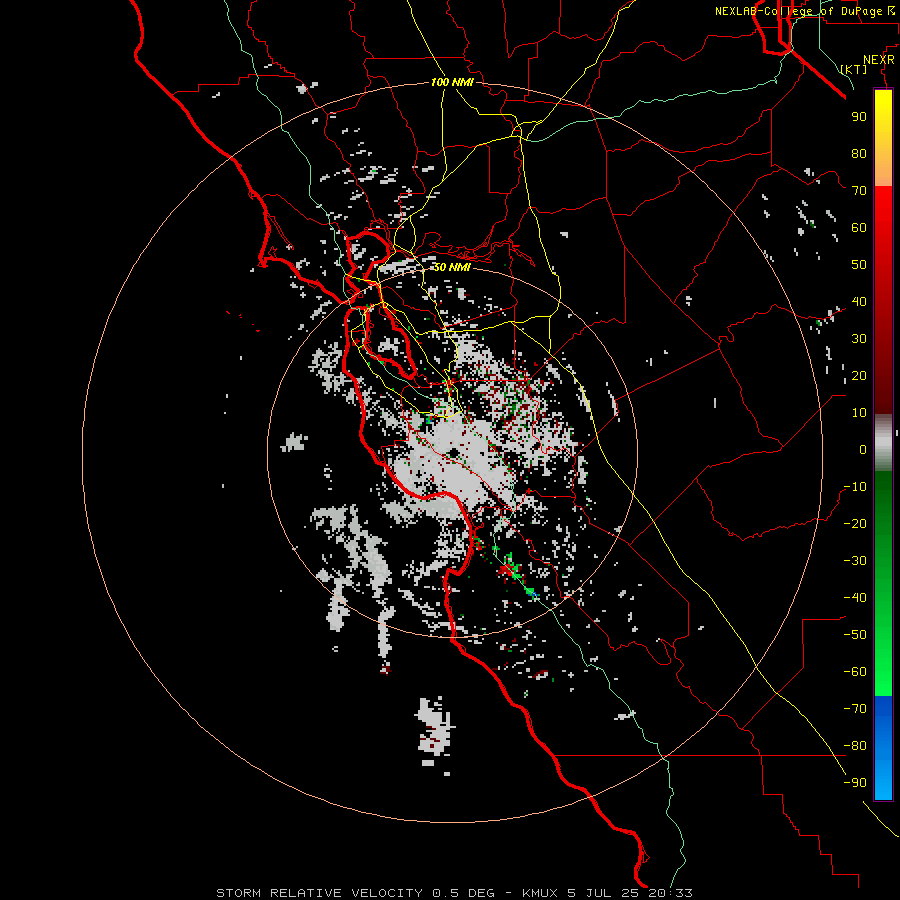Click the 60 value on the velocity scale
Image resolution: width=900 pixels, height=900 pixels.
coord(859,228)
